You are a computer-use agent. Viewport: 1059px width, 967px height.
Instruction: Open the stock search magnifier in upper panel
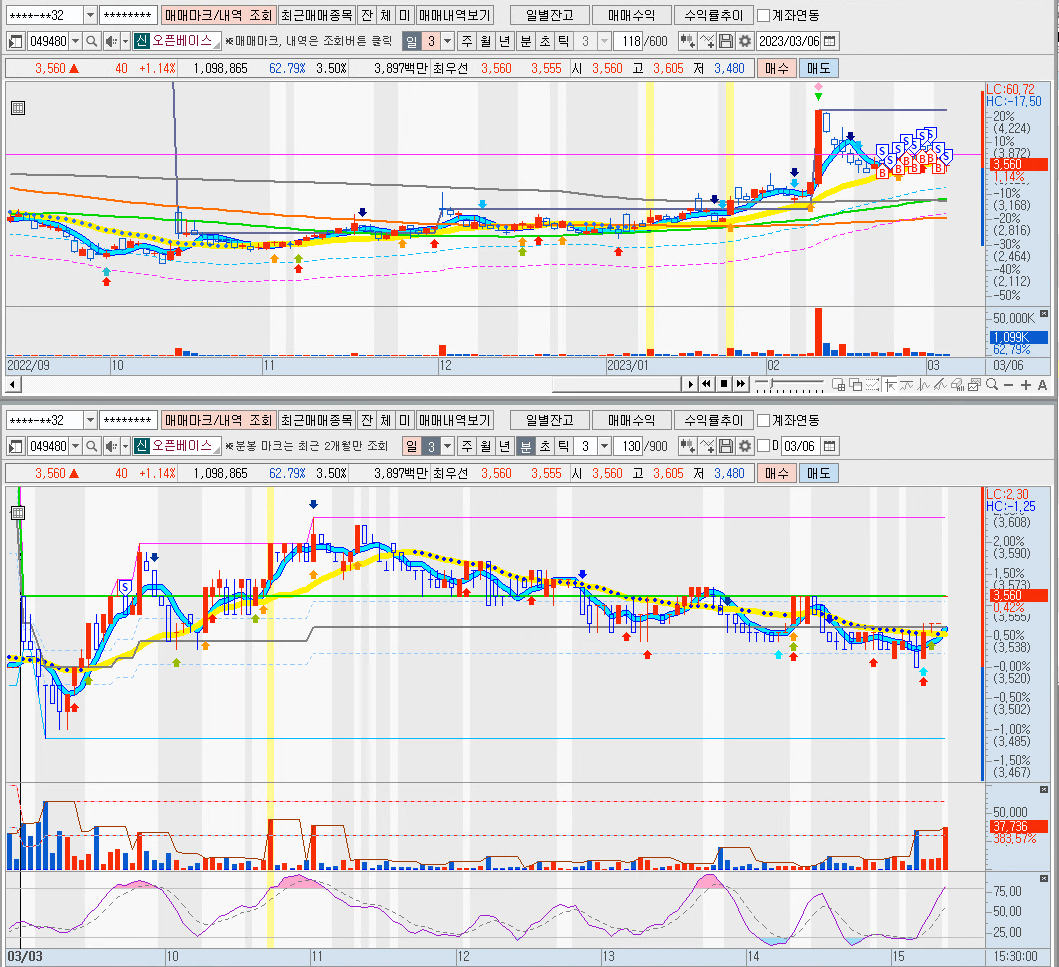point(92,41)
